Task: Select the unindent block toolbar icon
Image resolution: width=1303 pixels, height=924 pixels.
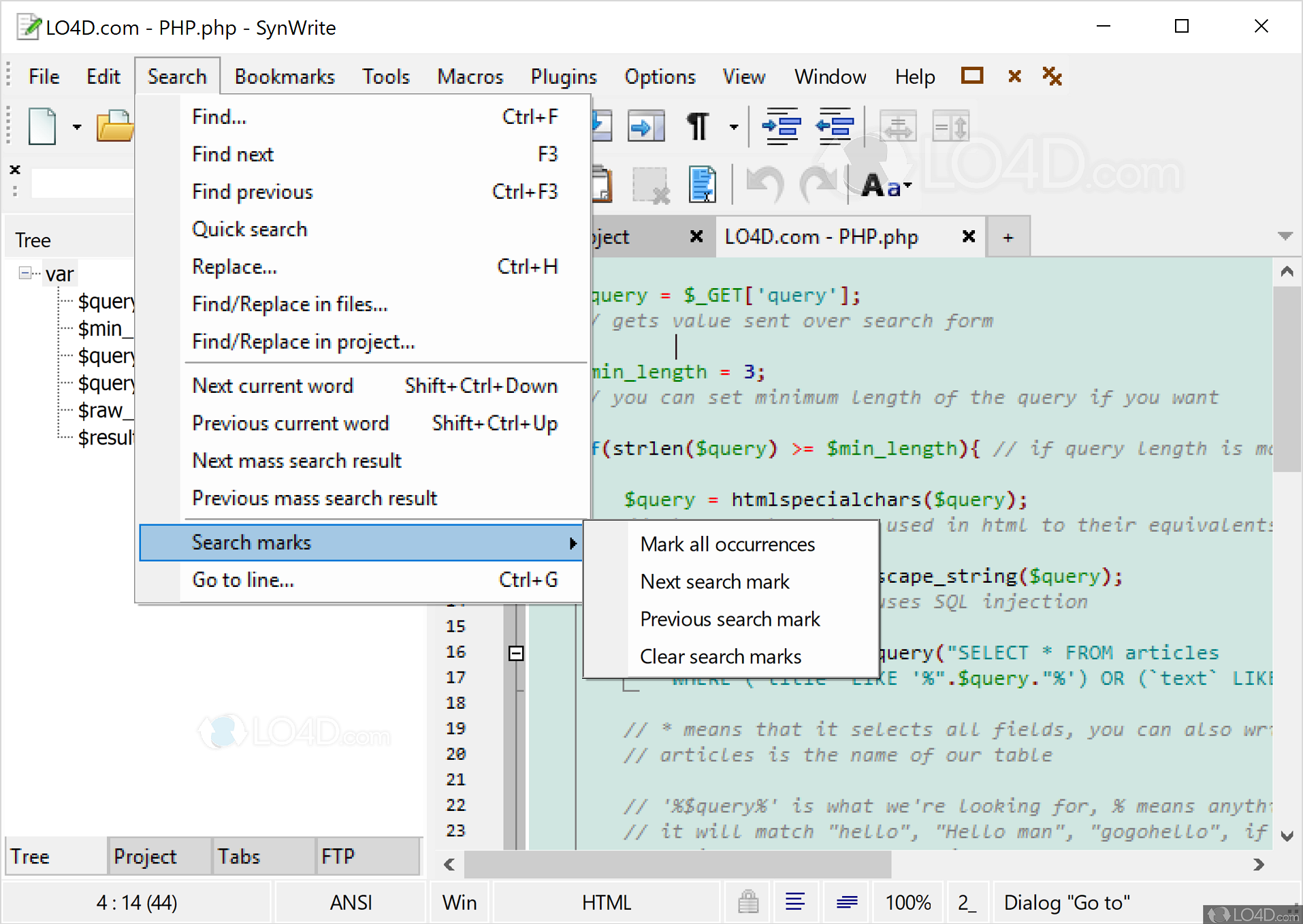Action: (x=835, y=127)
